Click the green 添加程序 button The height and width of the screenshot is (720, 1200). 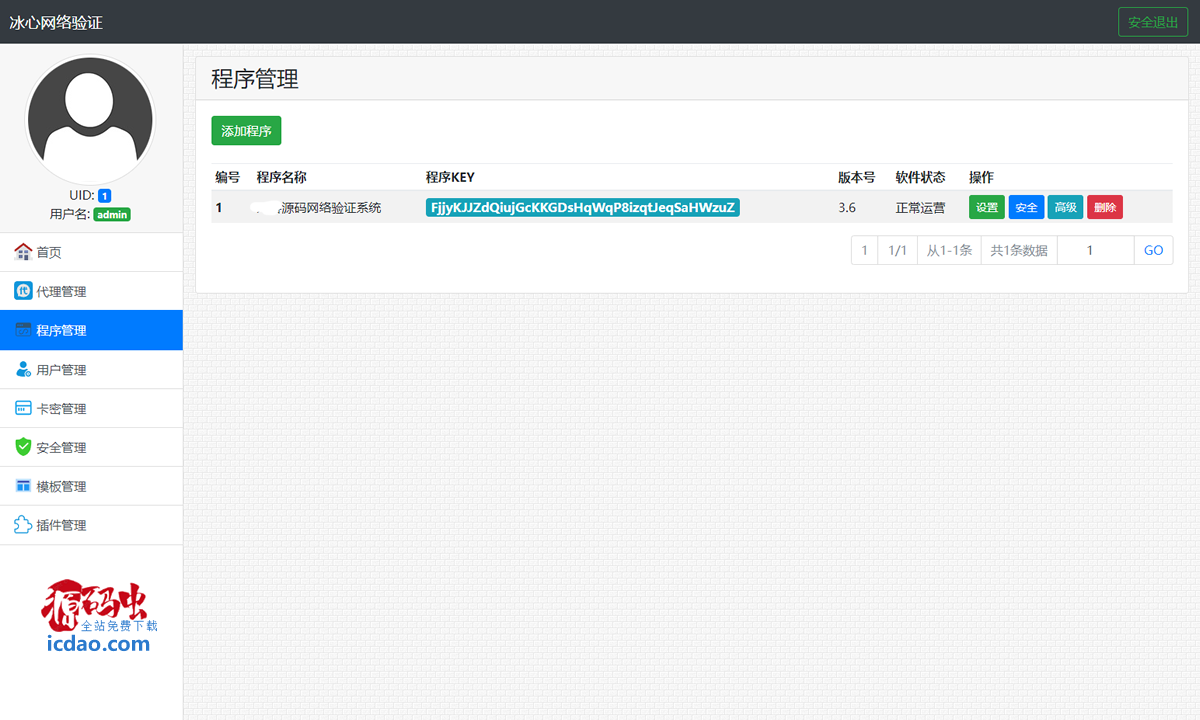[246, 131]
